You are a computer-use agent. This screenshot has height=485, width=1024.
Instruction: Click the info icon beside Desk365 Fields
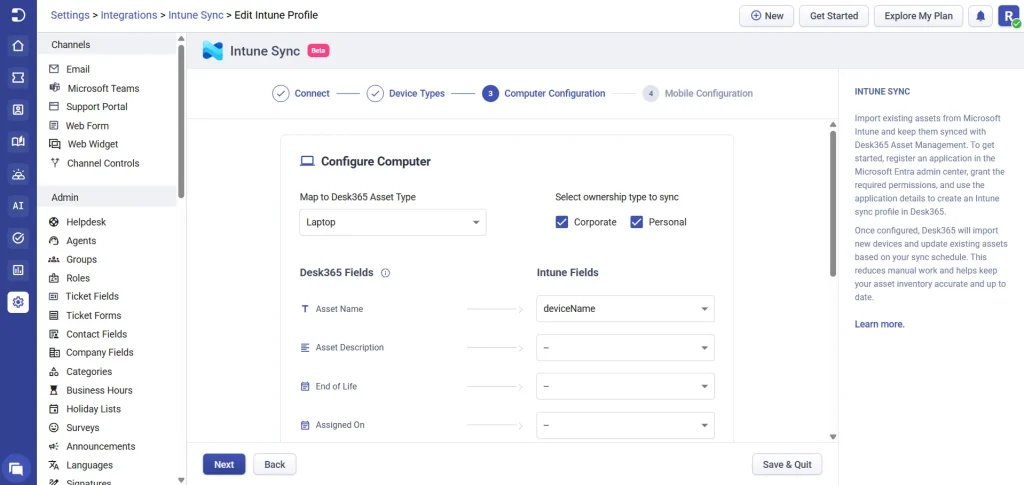(385, 274)
